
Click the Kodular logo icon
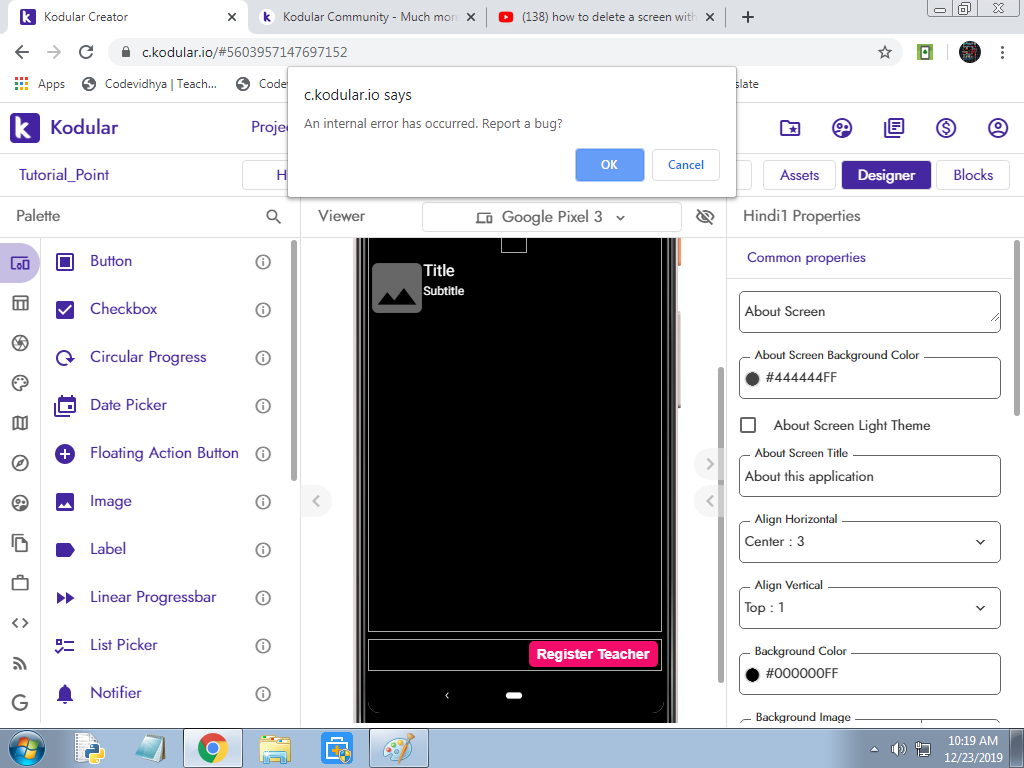tap(25, 127)
